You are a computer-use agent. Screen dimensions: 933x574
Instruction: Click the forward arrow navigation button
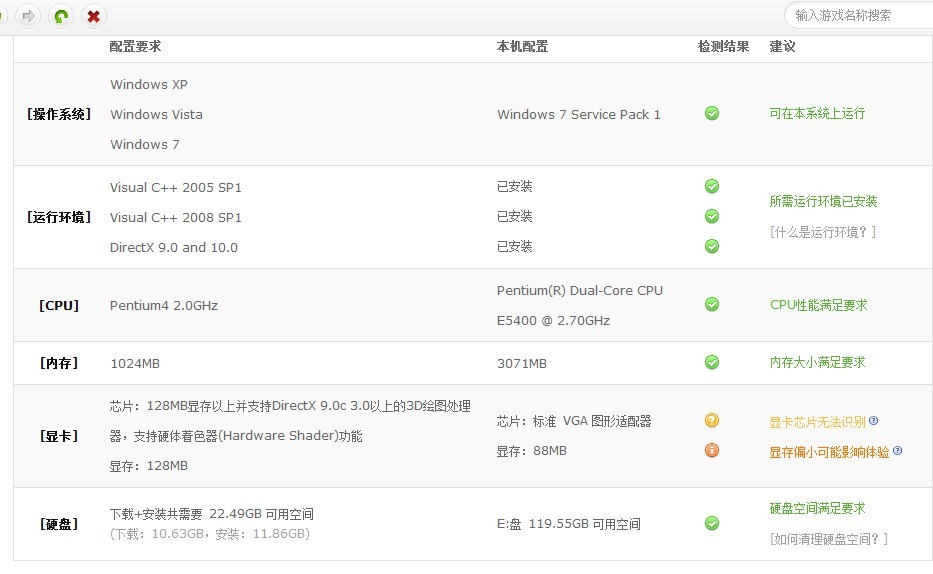coord(28,16)
